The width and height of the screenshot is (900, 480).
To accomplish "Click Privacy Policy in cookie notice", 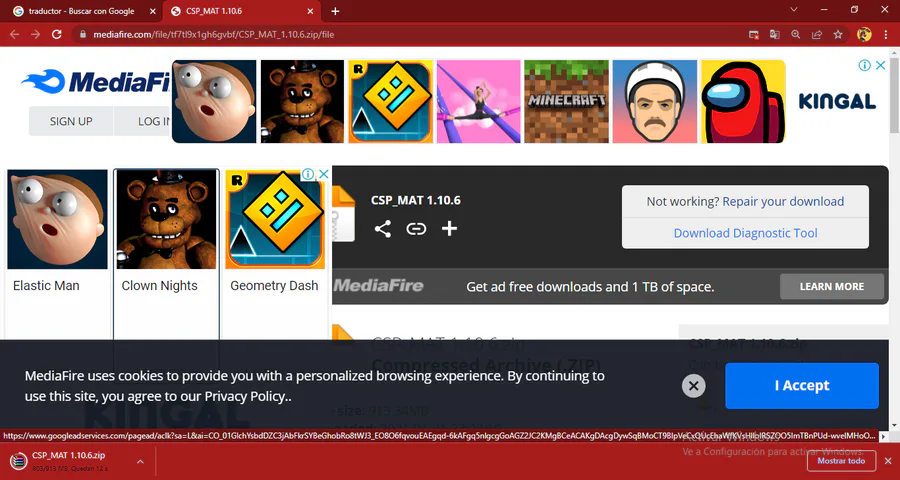I will (245, 396).
